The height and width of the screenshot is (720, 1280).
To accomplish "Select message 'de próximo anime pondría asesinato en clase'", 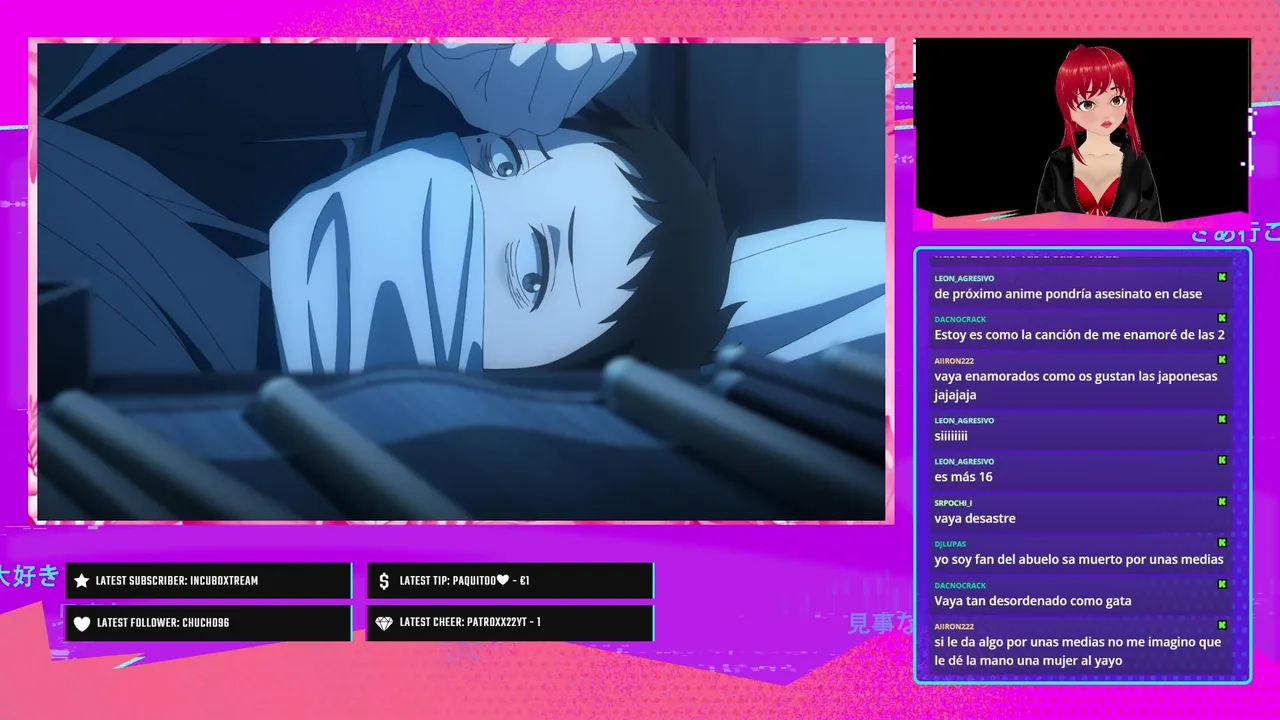I will coord(1068,294).
